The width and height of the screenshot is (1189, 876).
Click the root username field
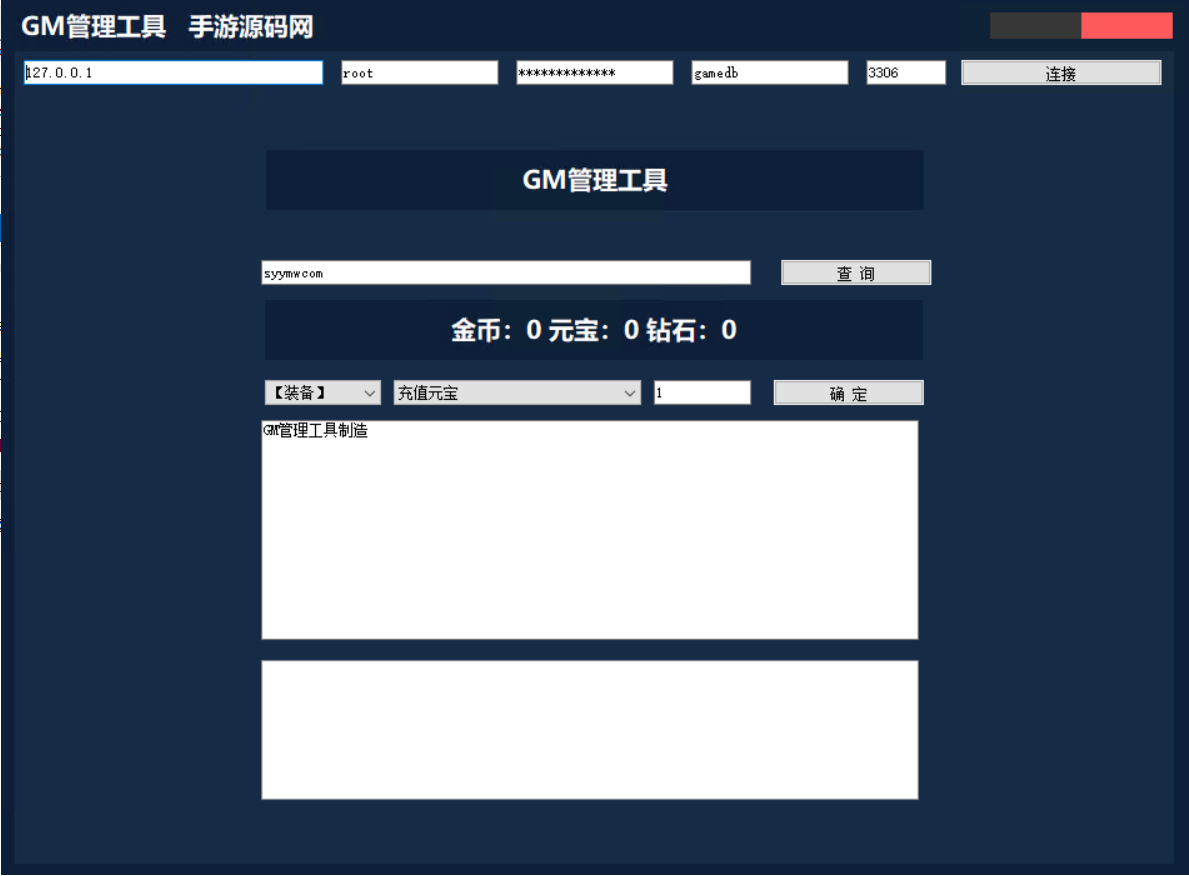(x=418, y=72)
